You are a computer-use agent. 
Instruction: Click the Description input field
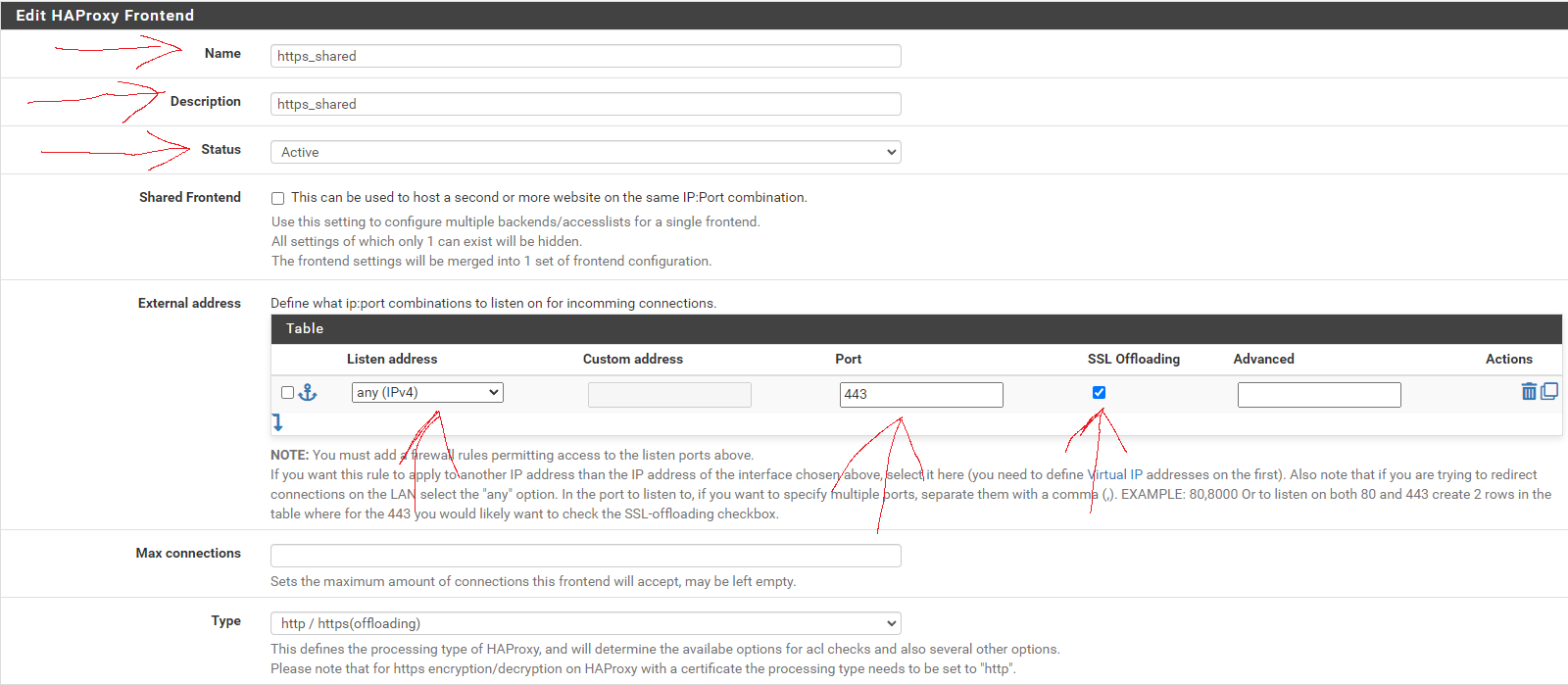(586, 104)
